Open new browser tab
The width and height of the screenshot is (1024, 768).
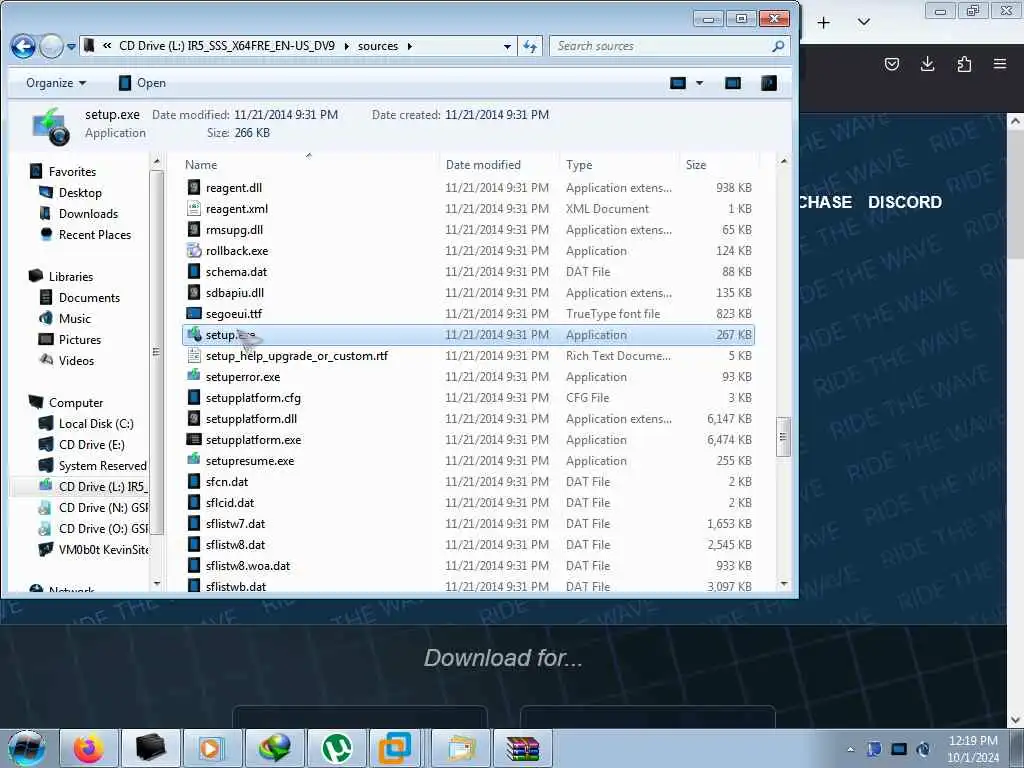(x=824, y=23)
